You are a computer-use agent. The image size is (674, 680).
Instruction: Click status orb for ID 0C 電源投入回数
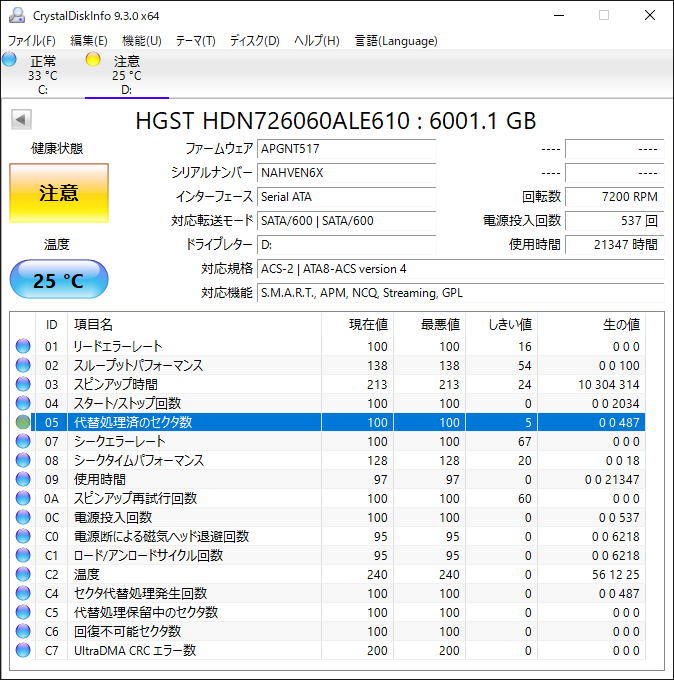(x=23, y=517)
